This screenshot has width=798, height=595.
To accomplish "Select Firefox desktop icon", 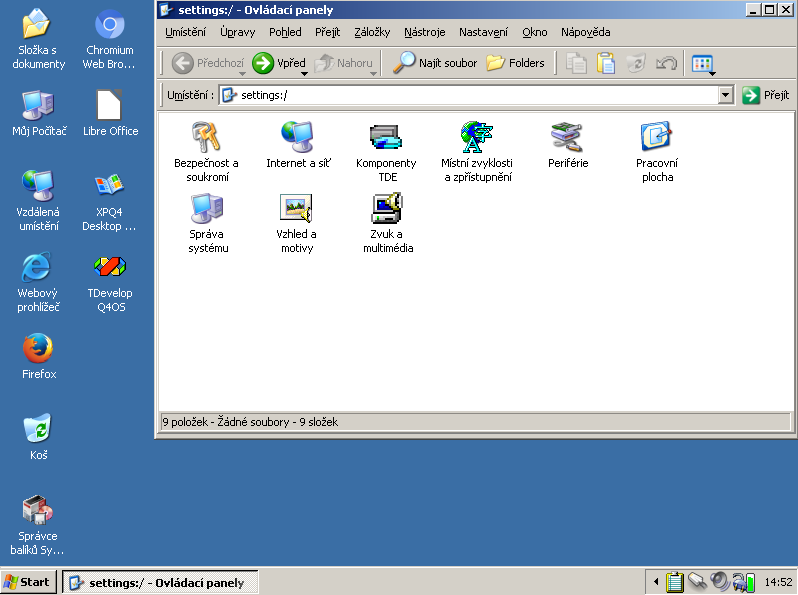I will [39, 356].
